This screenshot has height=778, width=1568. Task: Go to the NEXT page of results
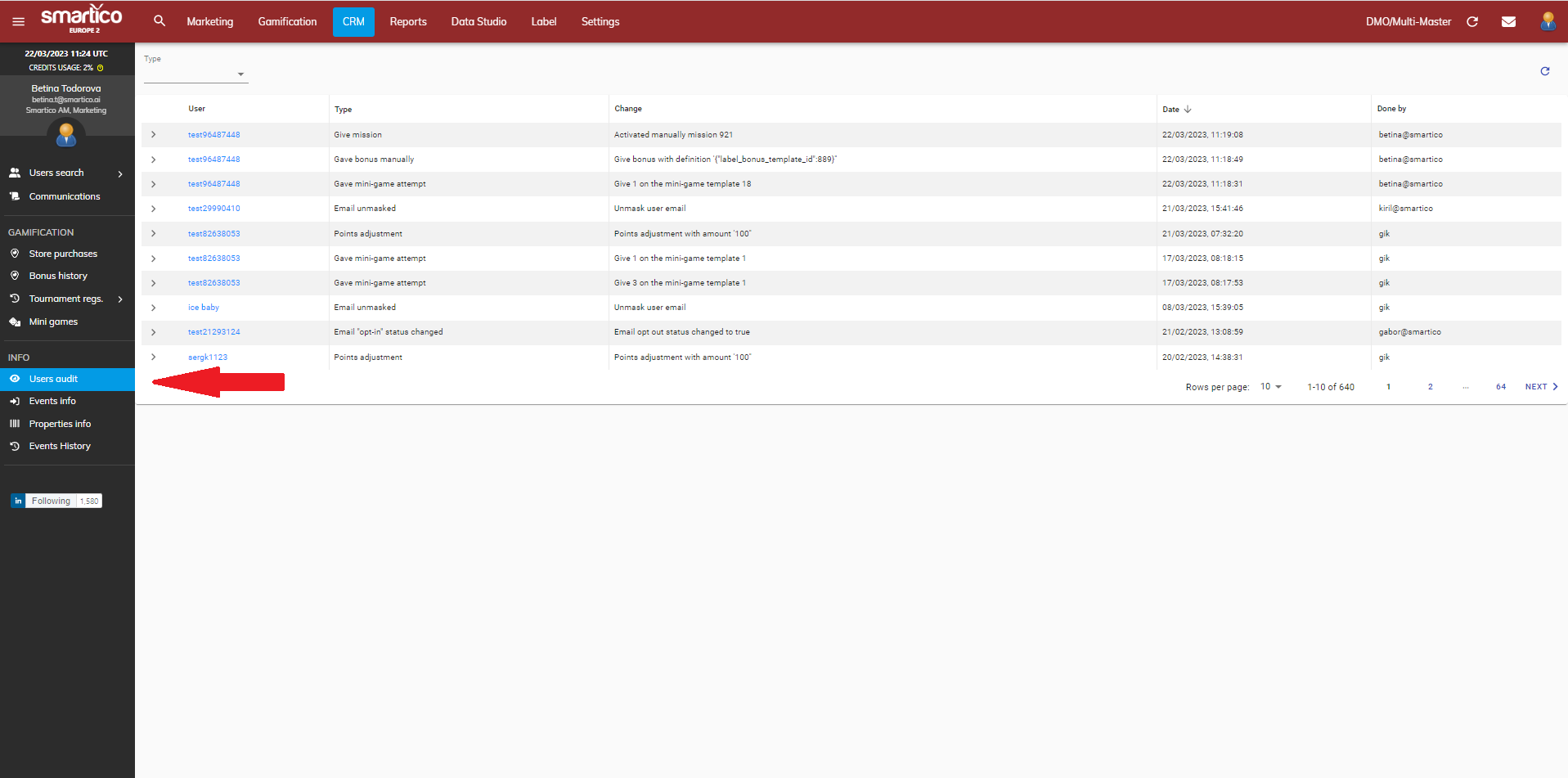tap(1540, 387)
